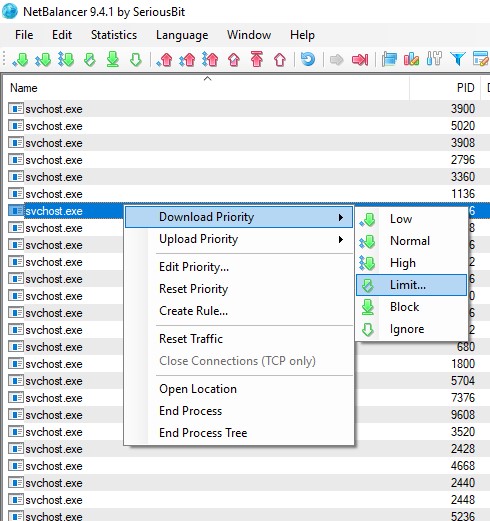Click the Upload Normal priority toolbar icon

pyautogui.click(x=187, y=60)
